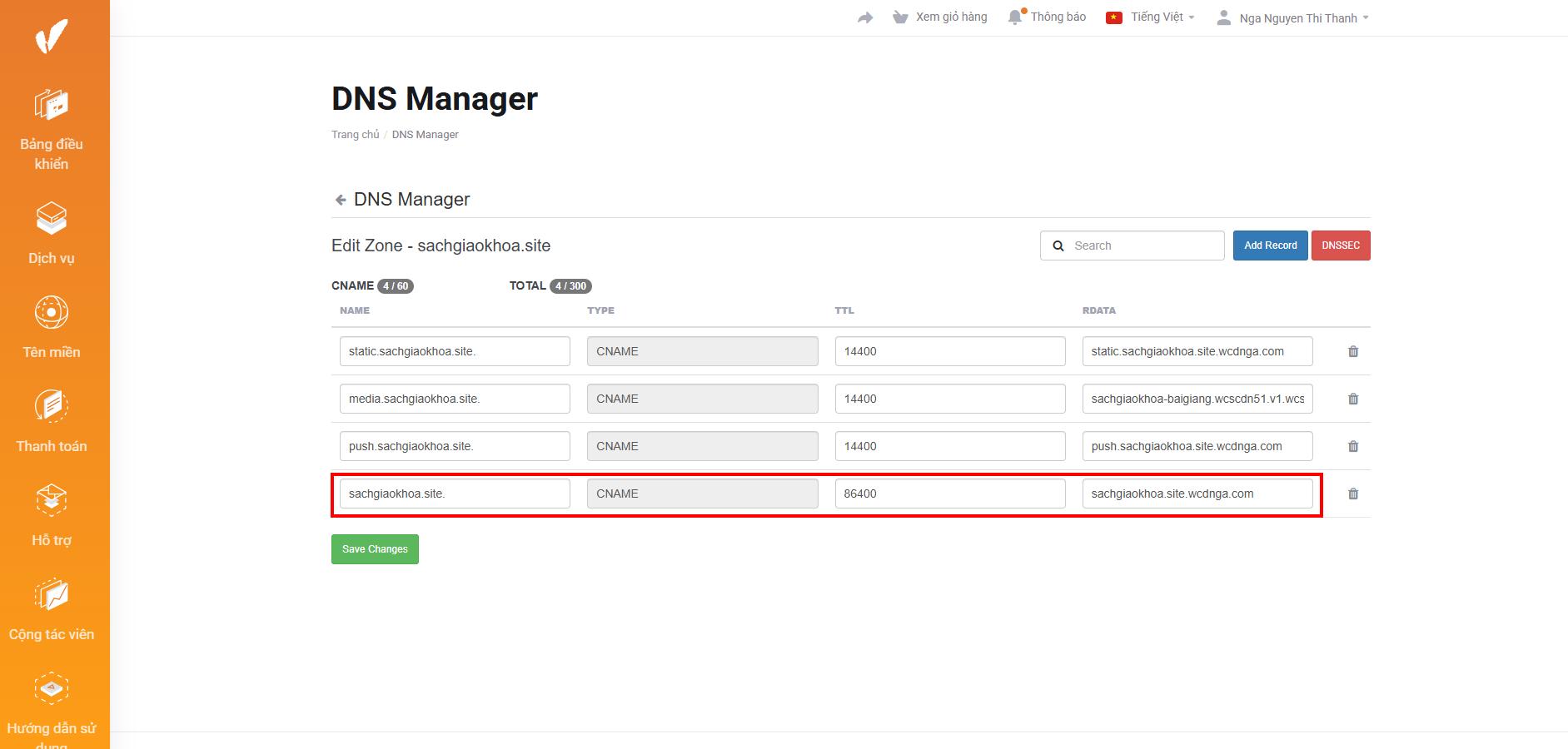Click the Bảng điều khiển dashboard sidebar icon
The width and height of the screenshot is (1568, 749).
52,106
